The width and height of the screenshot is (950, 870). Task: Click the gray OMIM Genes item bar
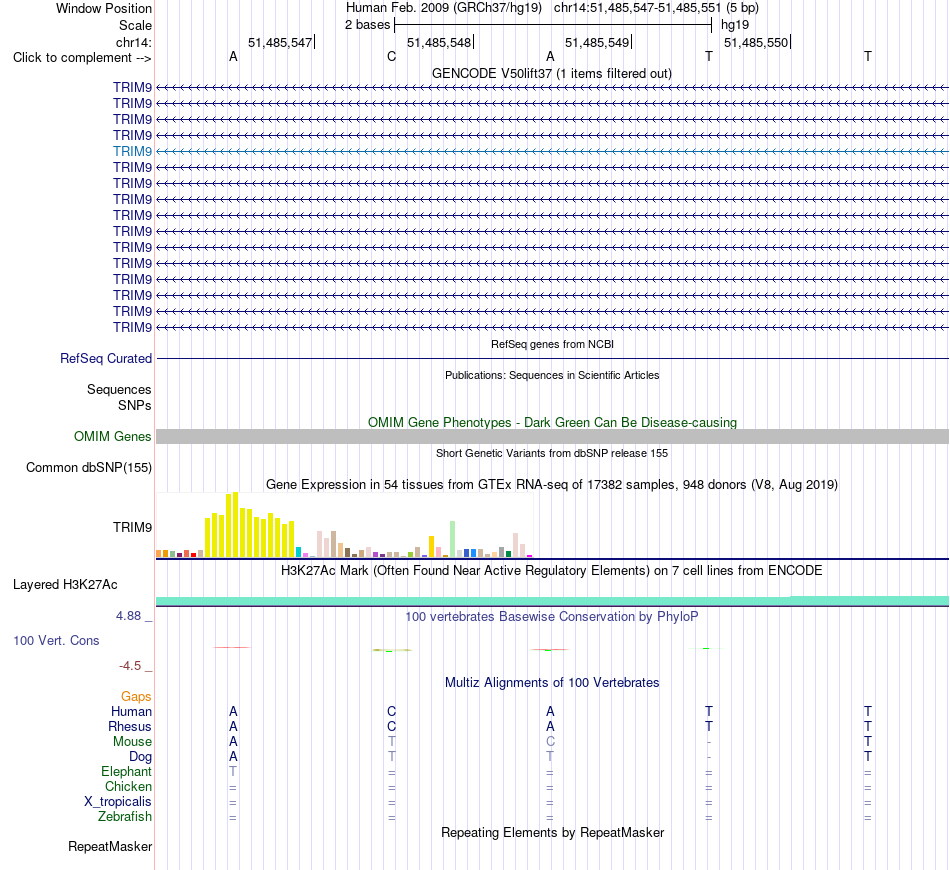click(x=553, y=436)
